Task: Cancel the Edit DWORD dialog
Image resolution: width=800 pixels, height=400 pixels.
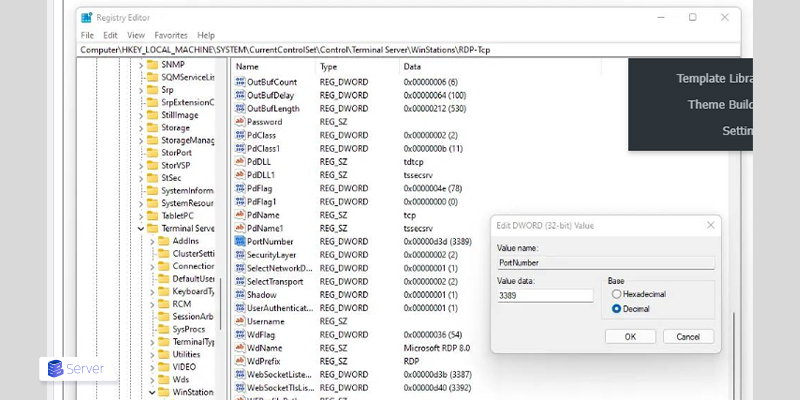Action: [x=688, y=337]
